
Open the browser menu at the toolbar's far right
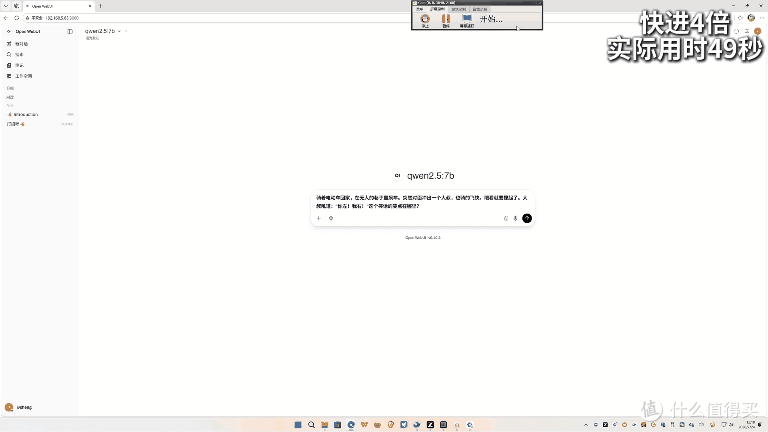762,18
